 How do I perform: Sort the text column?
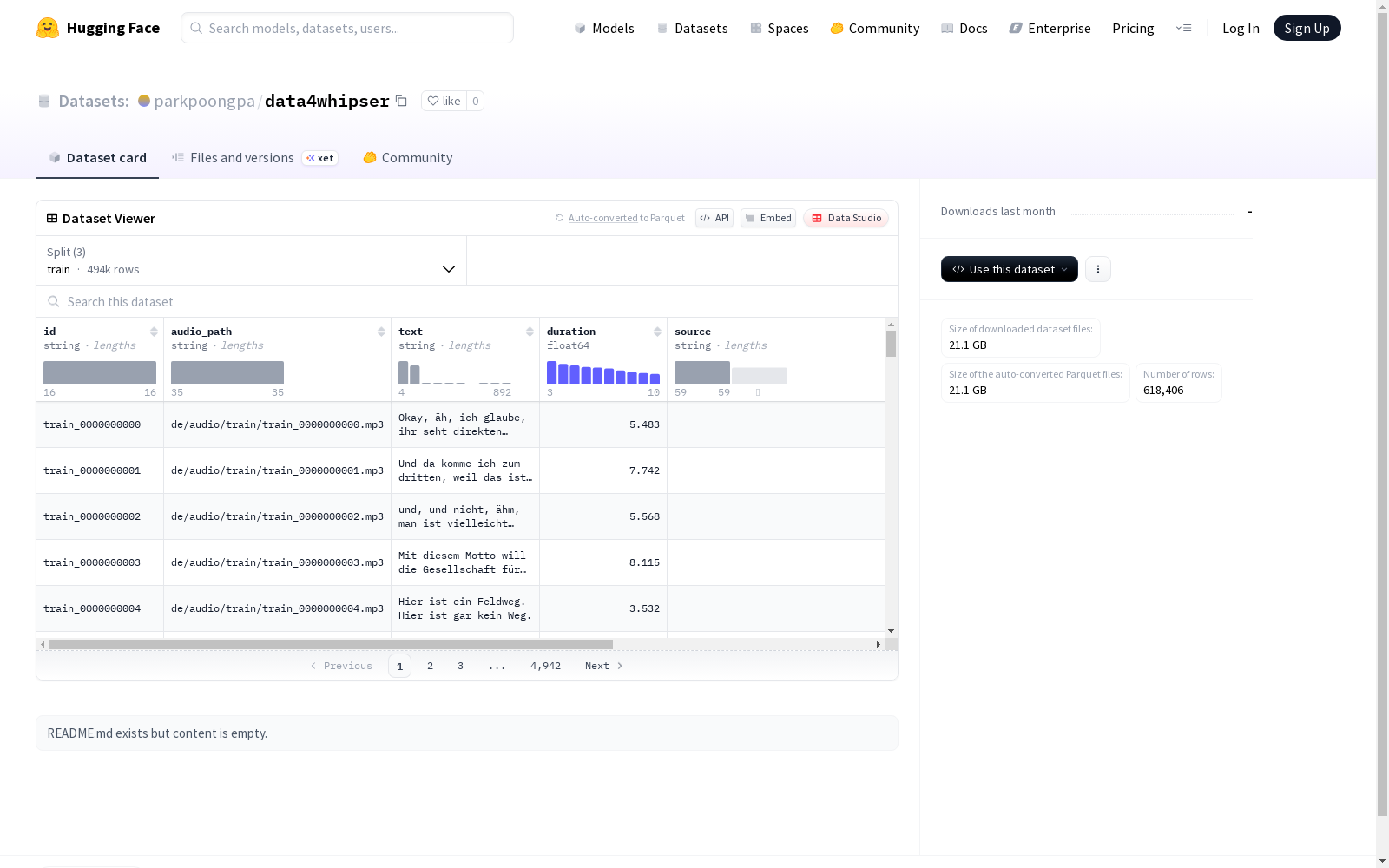pyautogui.click(x=530, y=332)
